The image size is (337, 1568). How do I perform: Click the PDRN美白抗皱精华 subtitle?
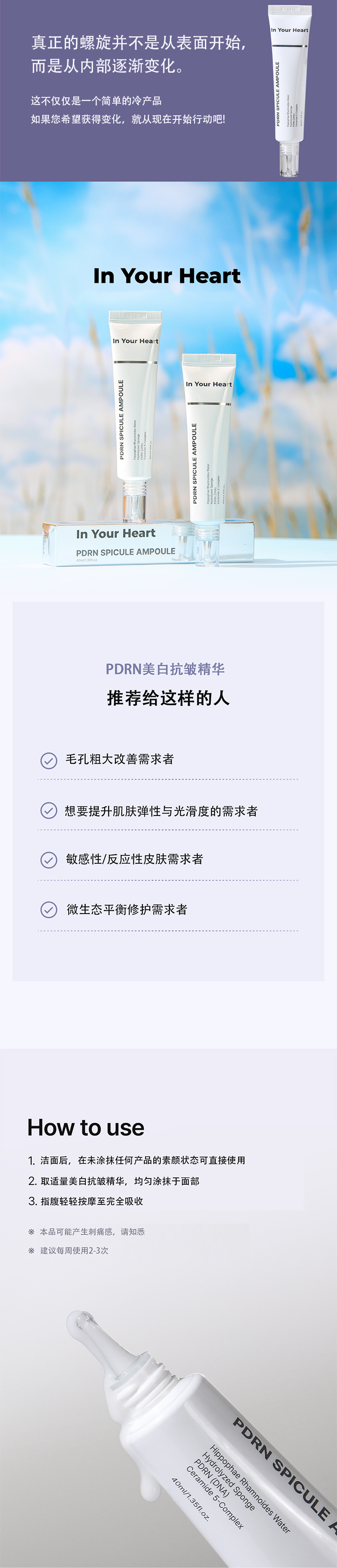(165, 669)
